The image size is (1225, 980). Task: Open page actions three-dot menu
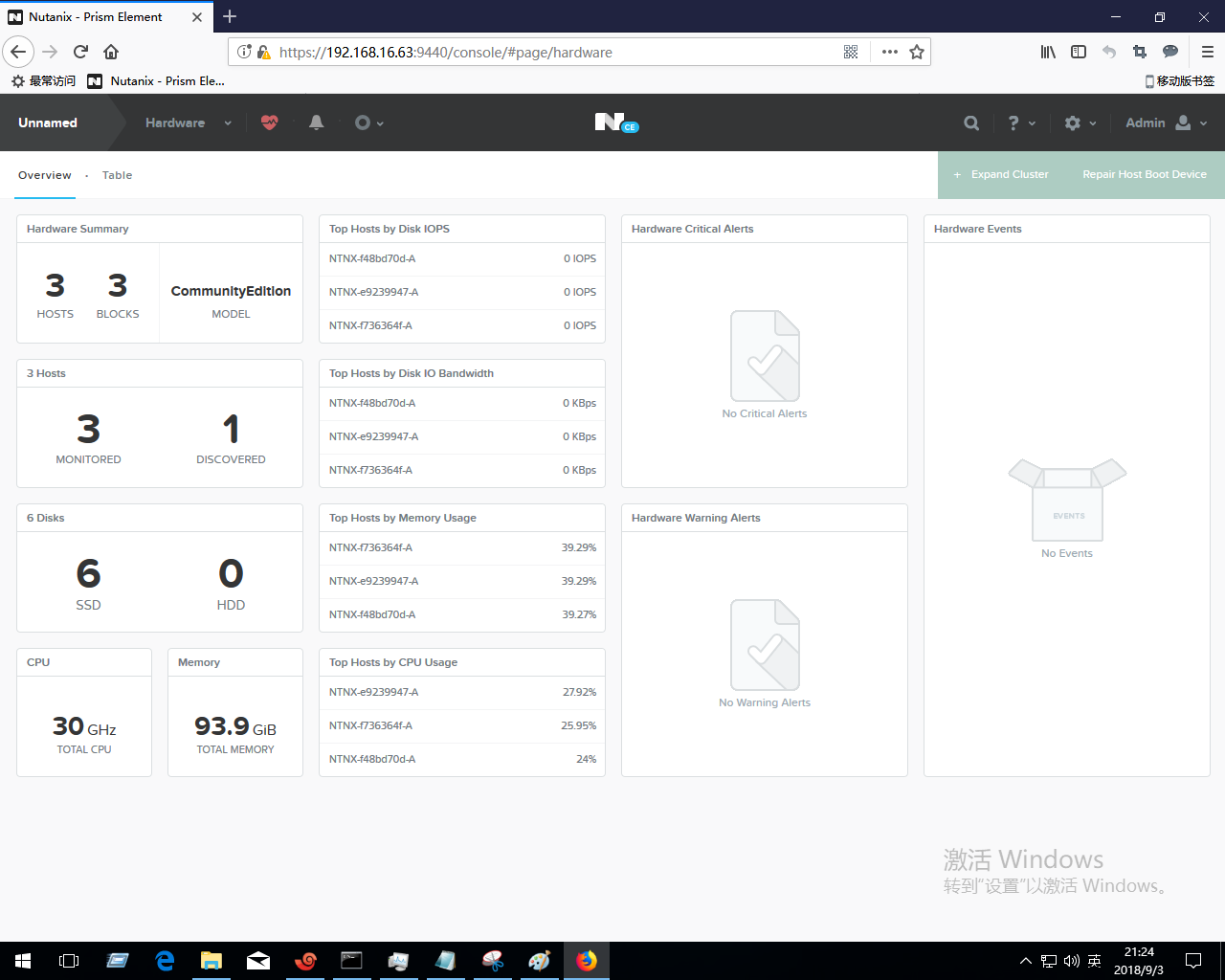pos(890,52)
